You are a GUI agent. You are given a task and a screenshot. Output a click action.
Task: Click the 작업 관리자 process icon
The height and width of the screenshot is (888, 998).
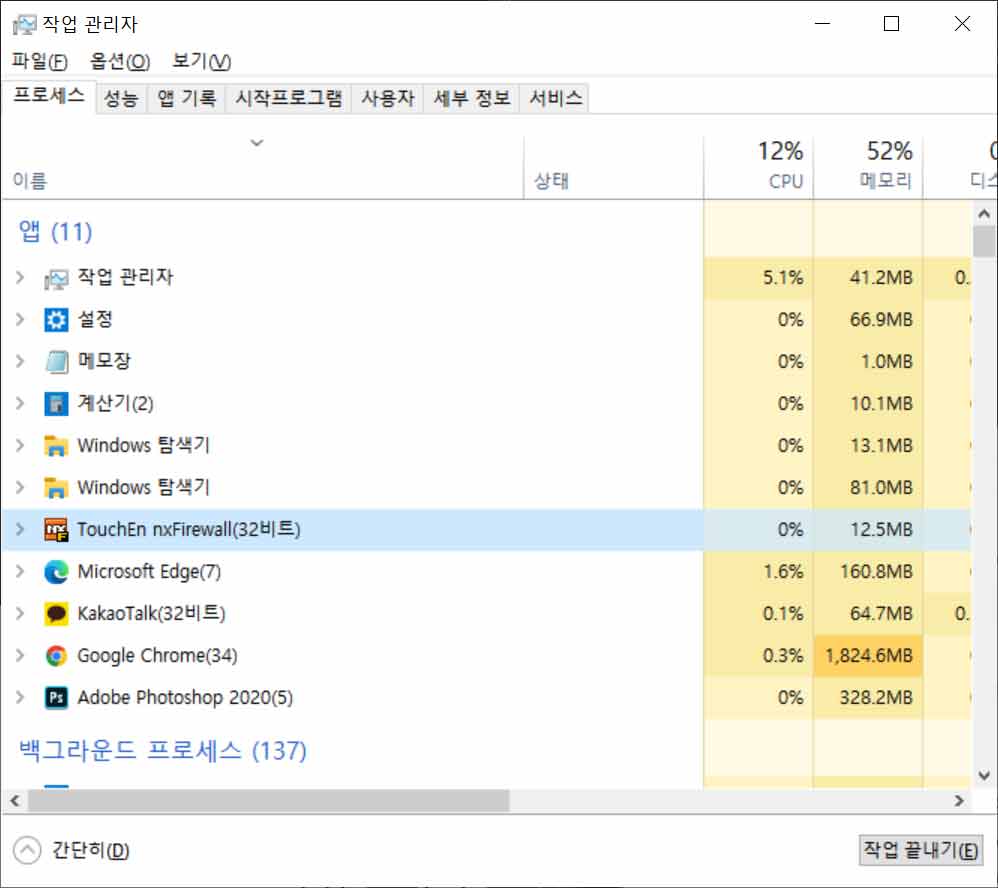[x=56, y=278]
